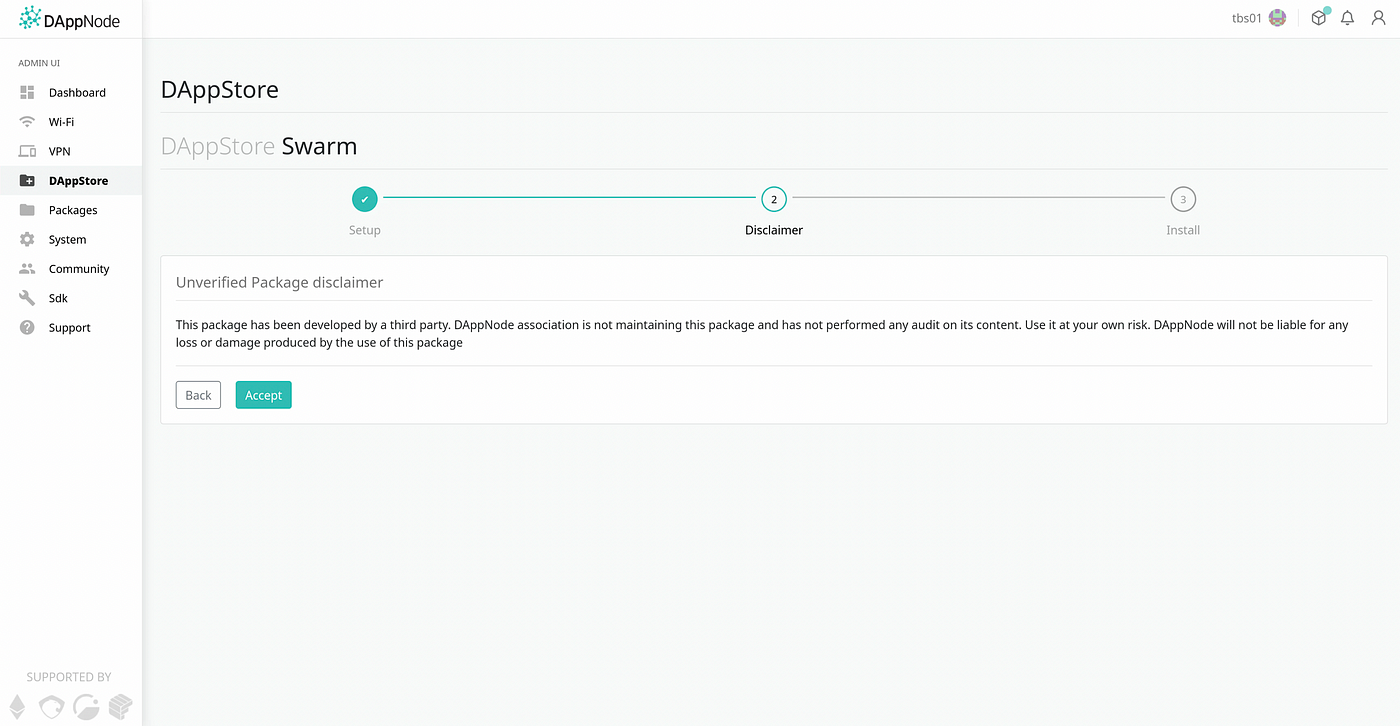The image size is (1400, 726).
Task: Click the SUPPORTED BY label
Action: (x=69, y=677)
